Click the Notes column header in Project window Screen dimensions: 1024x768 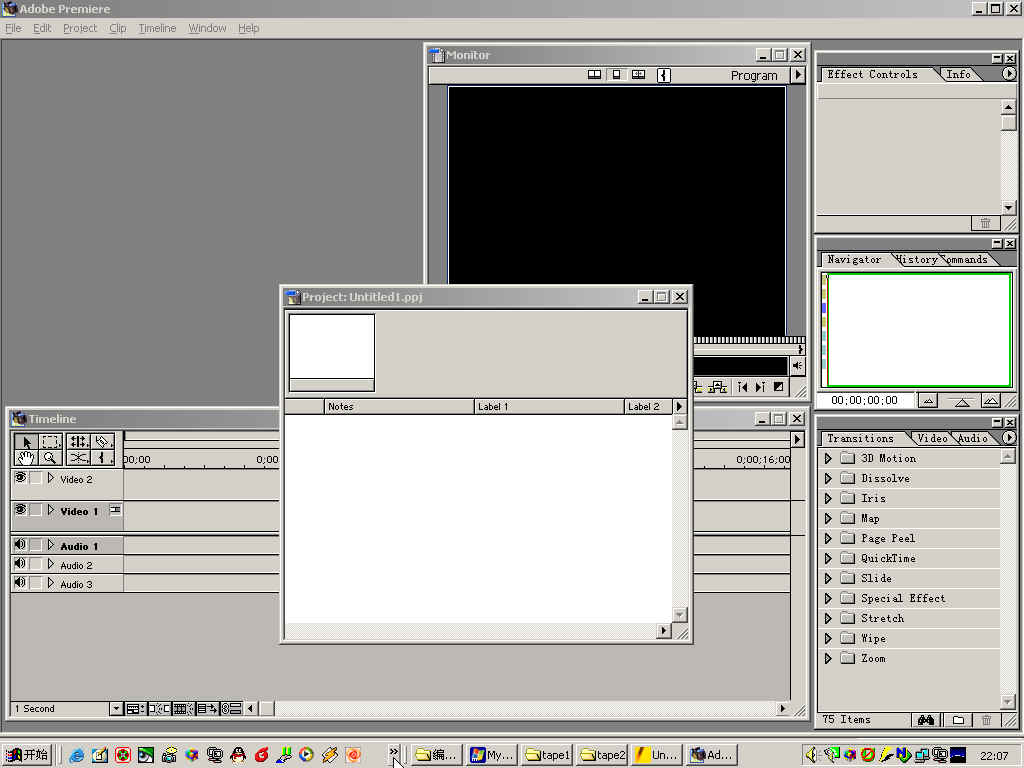click(x=399, y=406)
